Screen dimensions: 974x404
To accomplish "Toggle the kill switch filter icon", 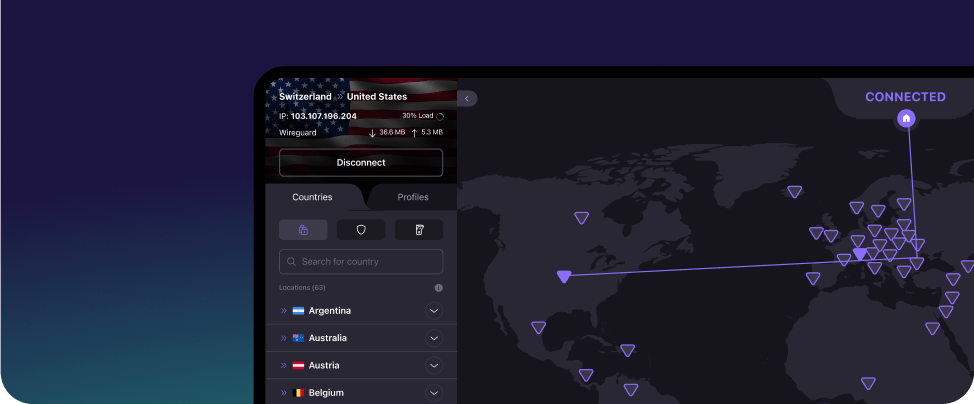I will 418,230.
